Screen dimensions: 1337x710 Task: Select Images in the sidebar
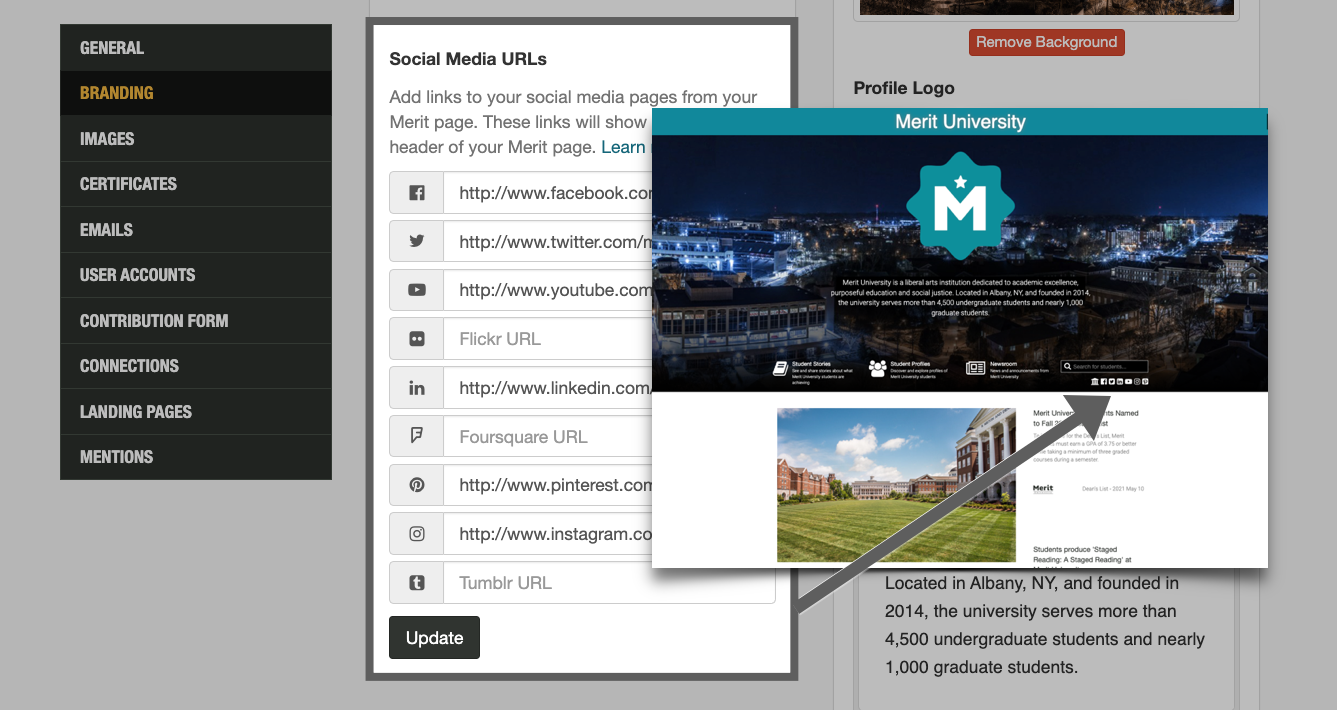click(x=107, y=139)
